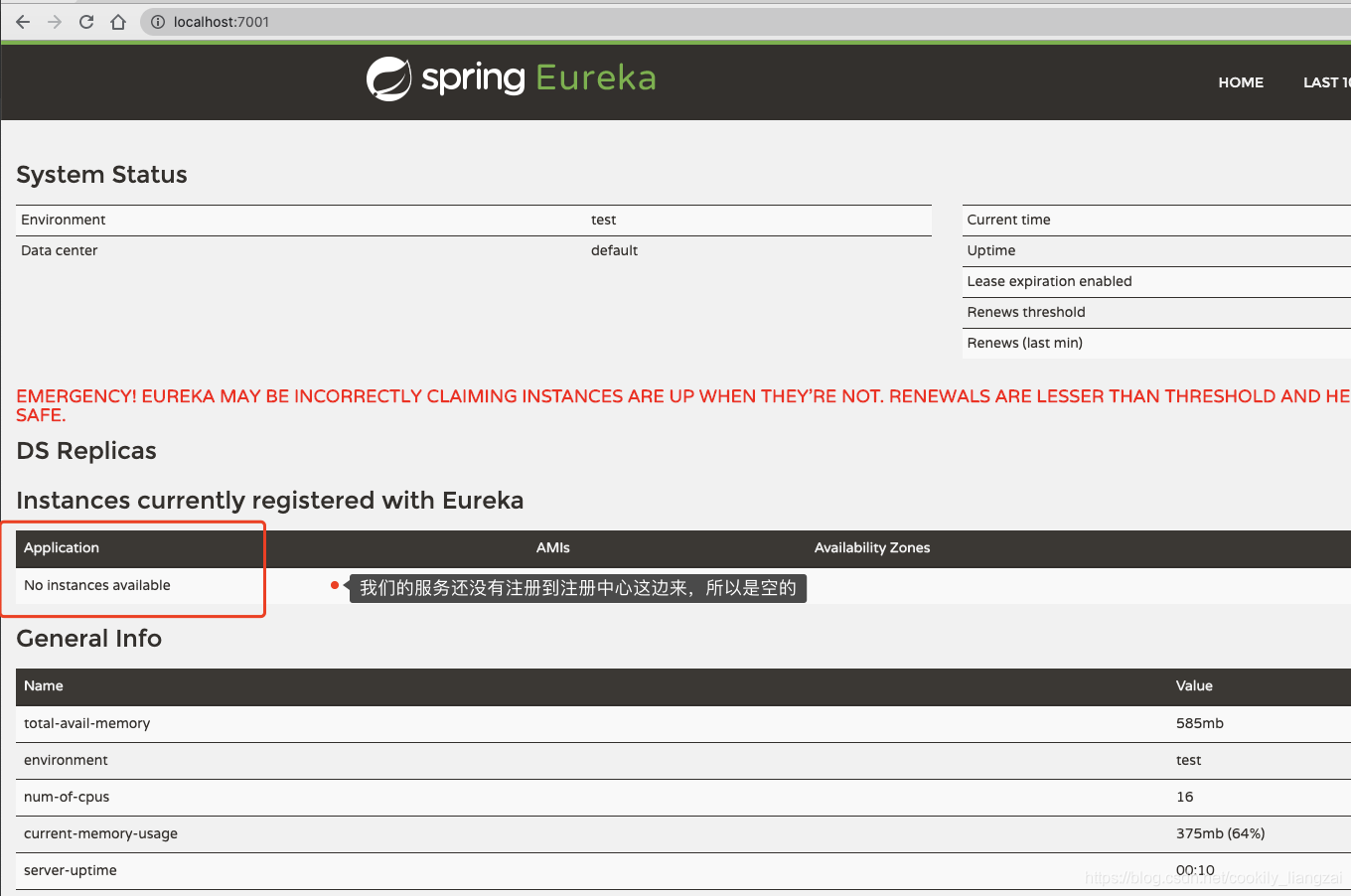Click the value 16 for num-of-cpus
This screenshot has height=896, width=1351.
pos(1185,797)
